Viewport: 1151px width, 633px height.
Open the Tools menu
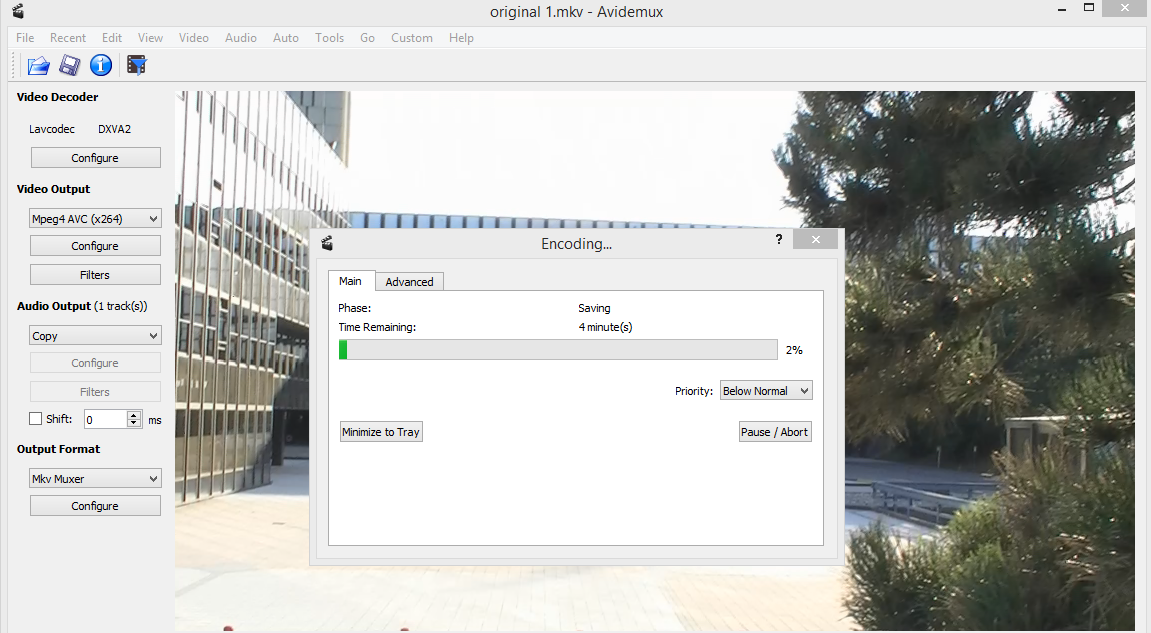point(330,37)
